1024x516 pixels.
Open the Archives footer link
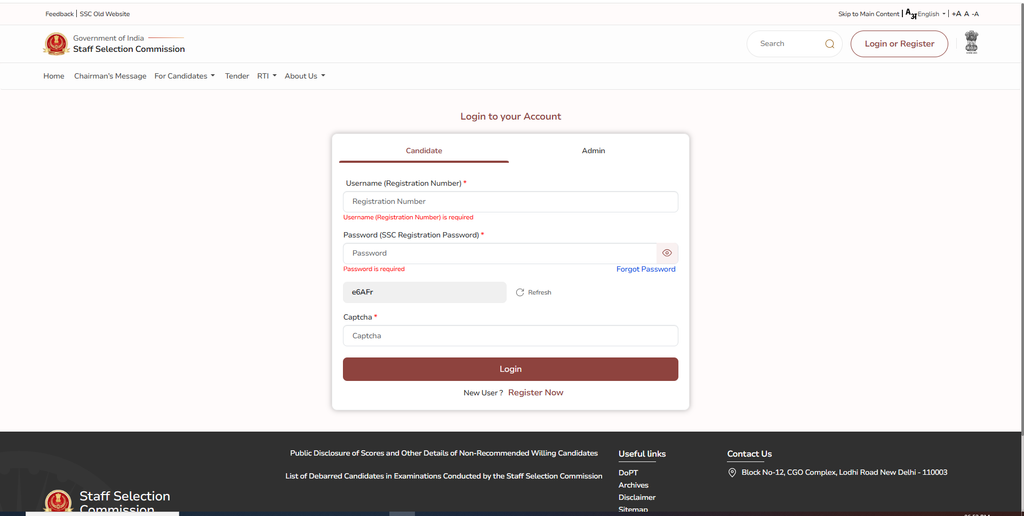[633, 485]
